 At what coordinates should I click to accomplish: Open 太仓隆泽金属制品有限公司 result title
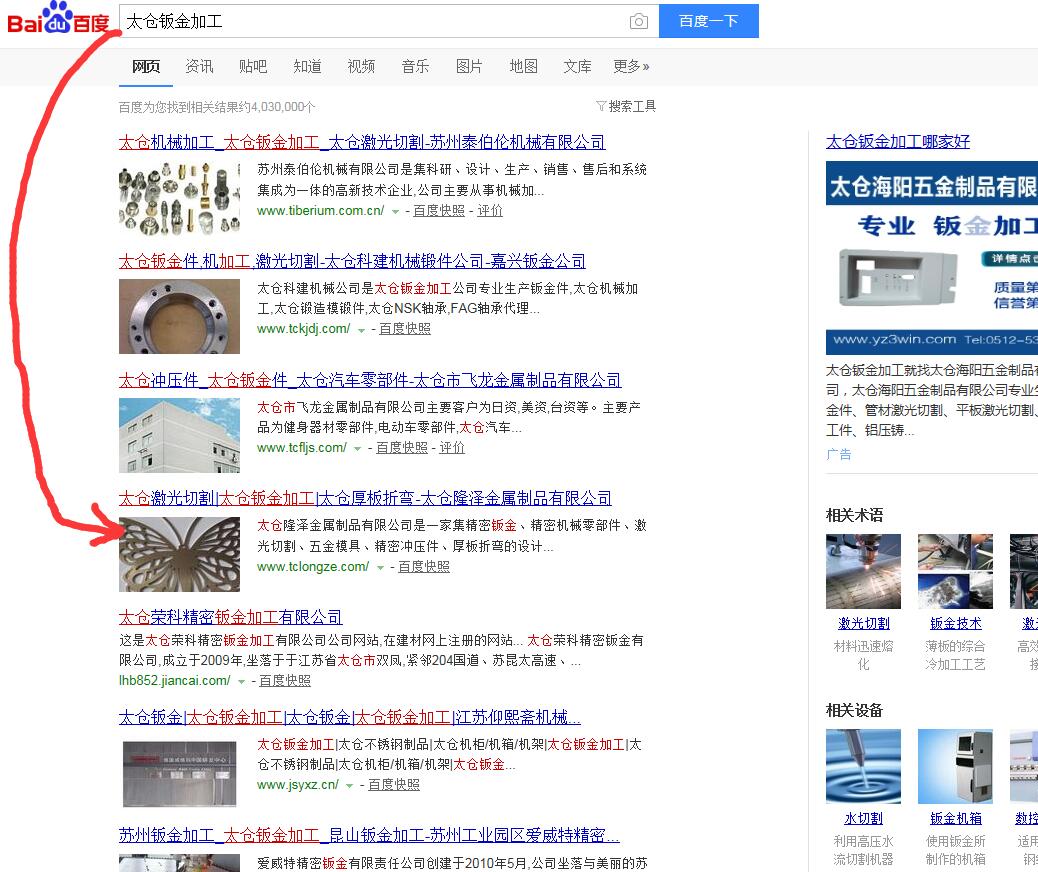click(365, 498)
